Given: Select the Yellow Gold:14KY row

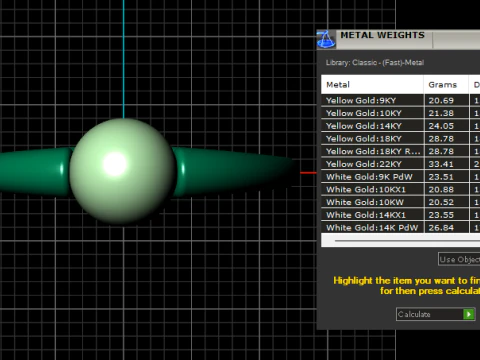Looking at the screenshot, I should tap(400, 126).
